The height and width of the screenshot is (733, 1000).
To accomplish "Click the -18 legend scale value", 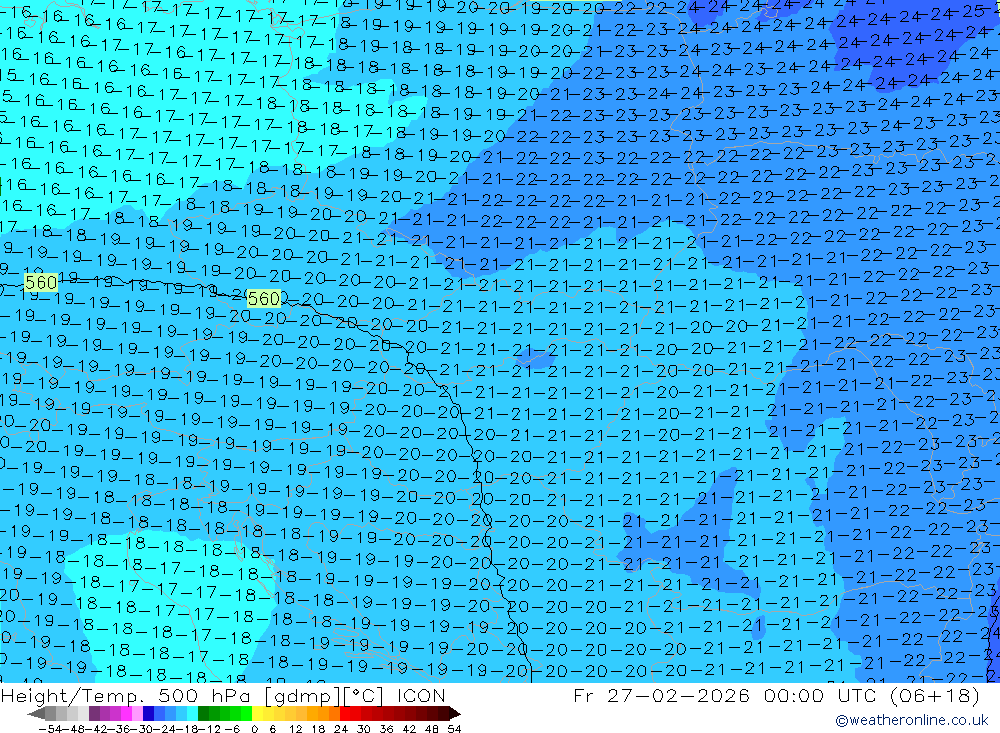I will [x=187, y=729].
